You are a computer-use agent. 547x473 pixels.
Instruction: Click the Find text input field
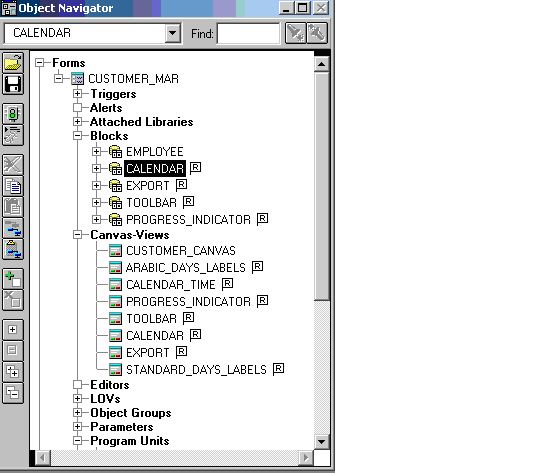tap(248, 33)
